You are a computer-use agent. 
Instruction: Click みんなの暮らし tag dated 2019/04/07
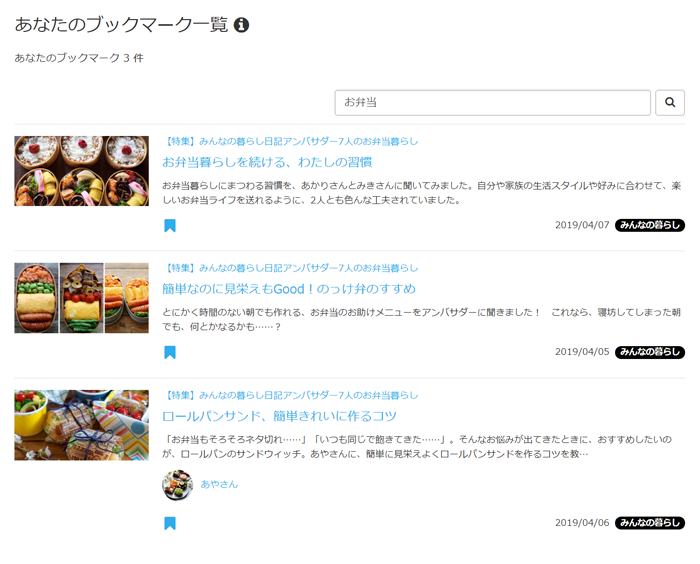pyautogui.click(x=650, y=225)
